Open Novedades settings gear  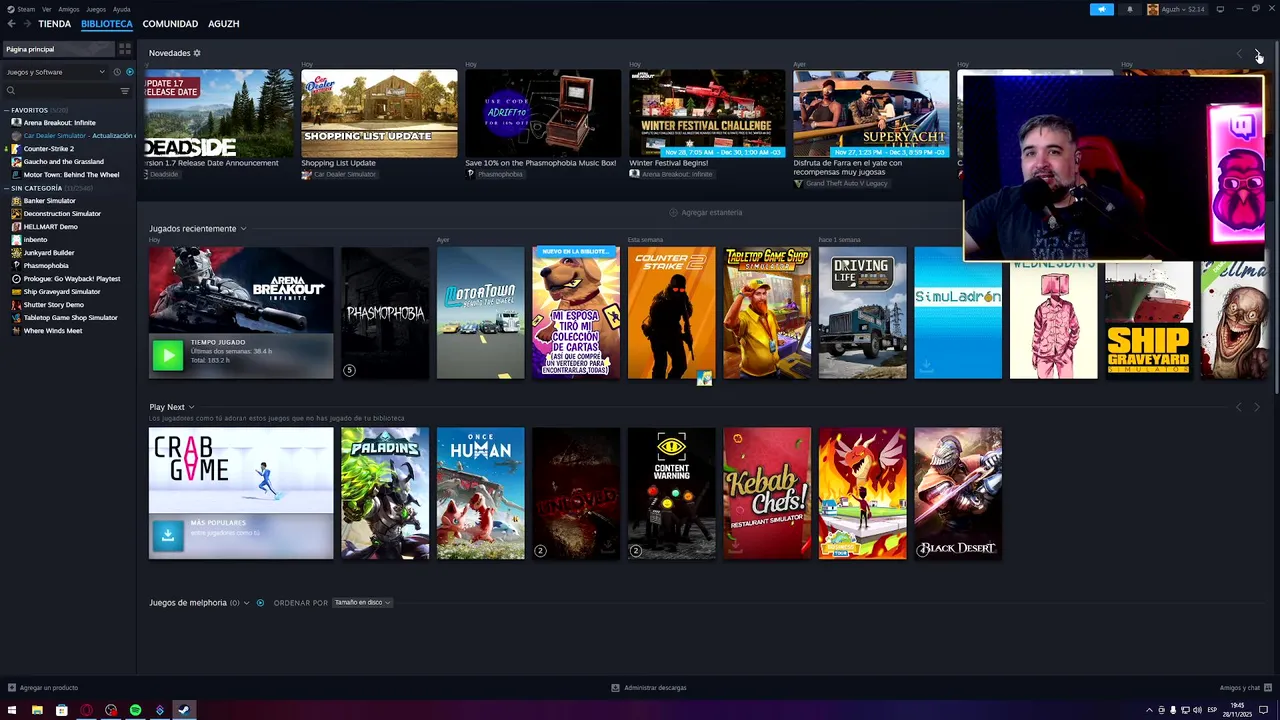(197, 53)
